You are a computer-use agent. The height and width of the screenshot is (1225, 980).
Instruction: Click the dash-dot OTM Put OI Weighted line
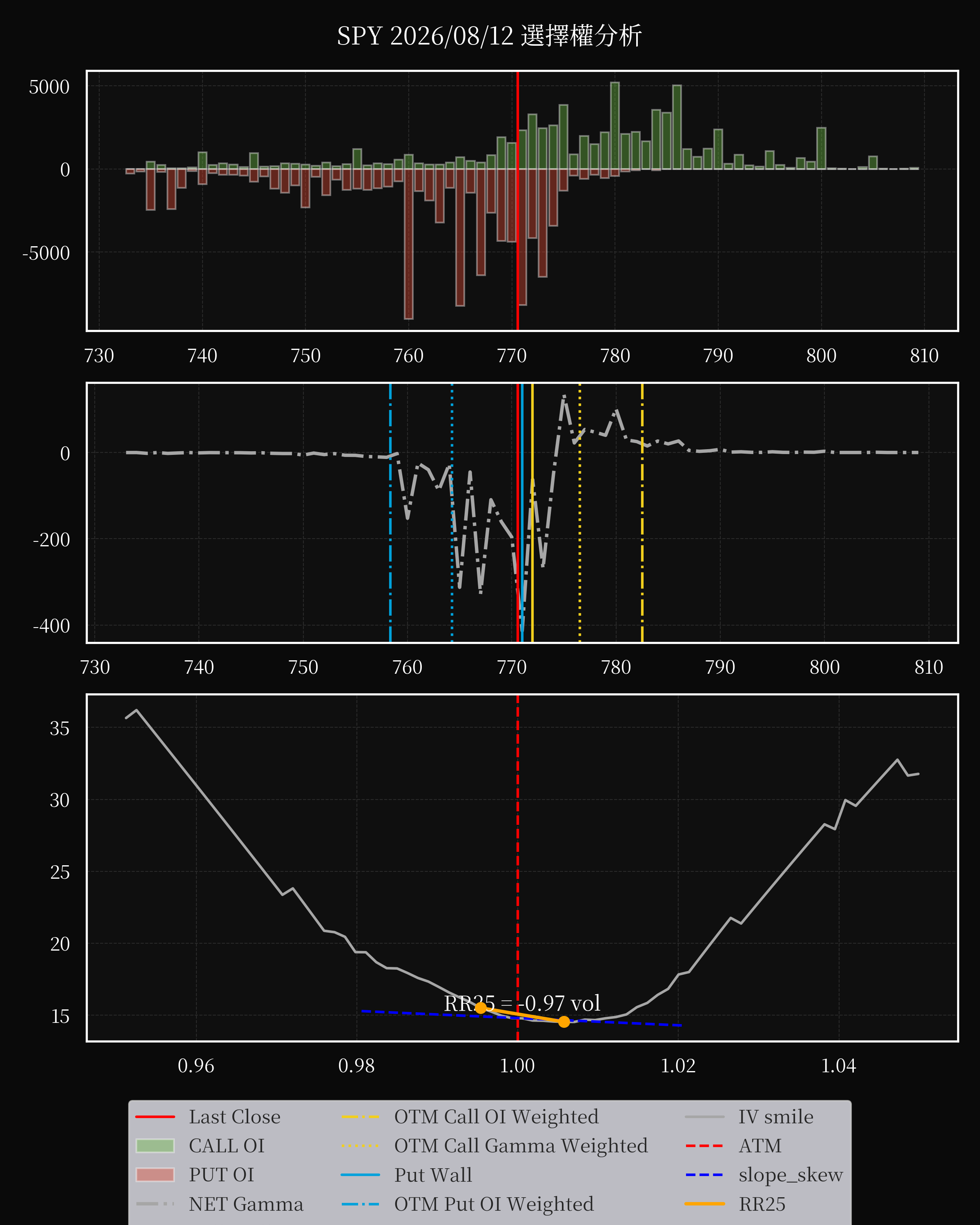pos(390,512)
